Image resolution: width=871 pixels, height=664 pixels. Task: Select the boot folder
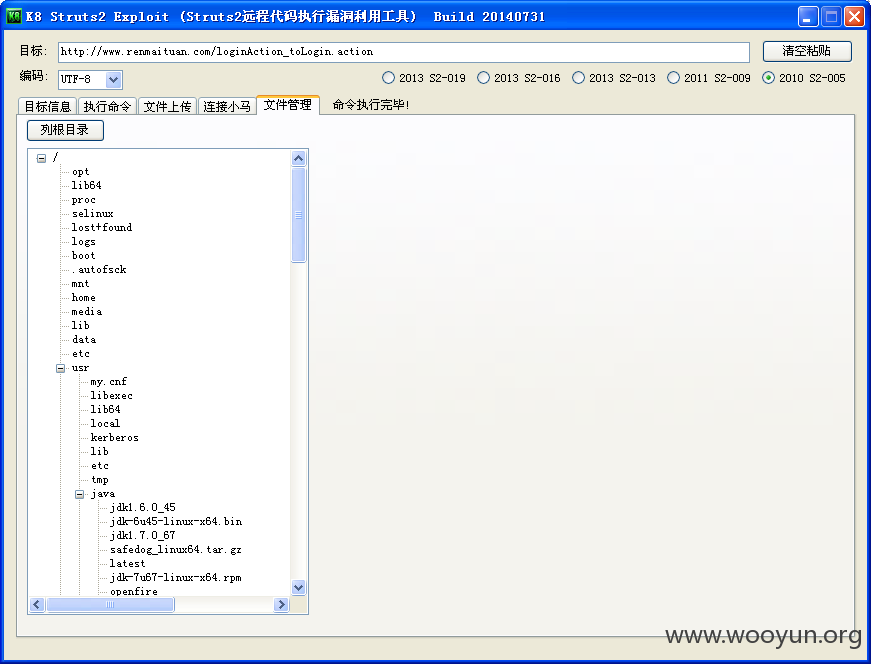(x=83, y=256)
